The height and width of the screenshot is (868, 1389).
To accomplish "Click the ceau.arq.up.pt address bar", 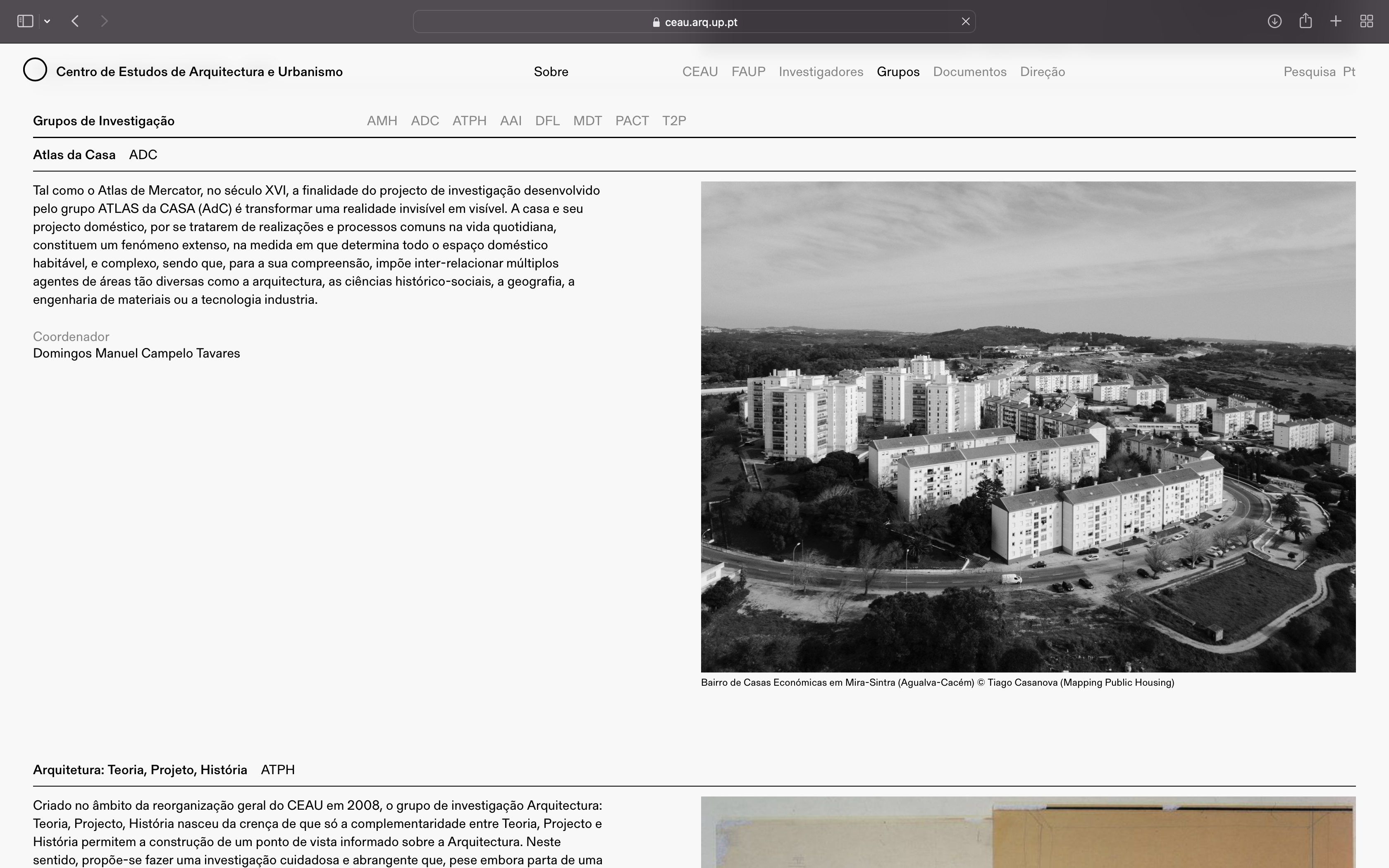I will pos(694,22).
